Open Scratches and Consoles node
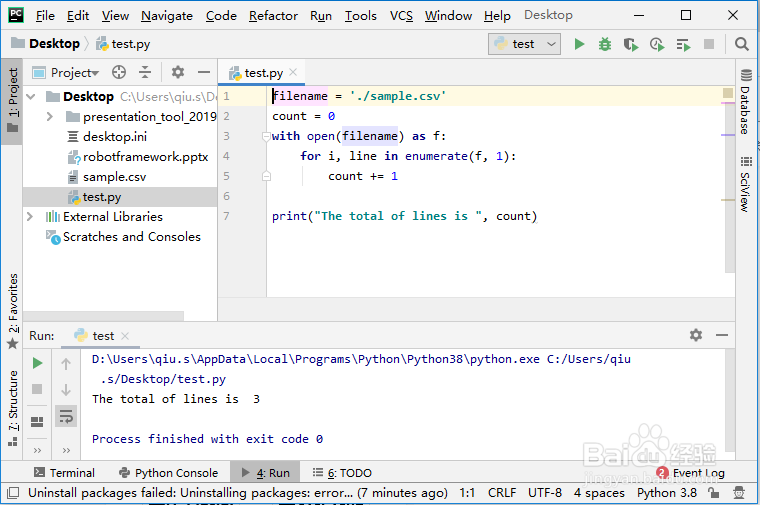Screen dimensions: 760x505 pyautogui.click(x=123, y=237)
